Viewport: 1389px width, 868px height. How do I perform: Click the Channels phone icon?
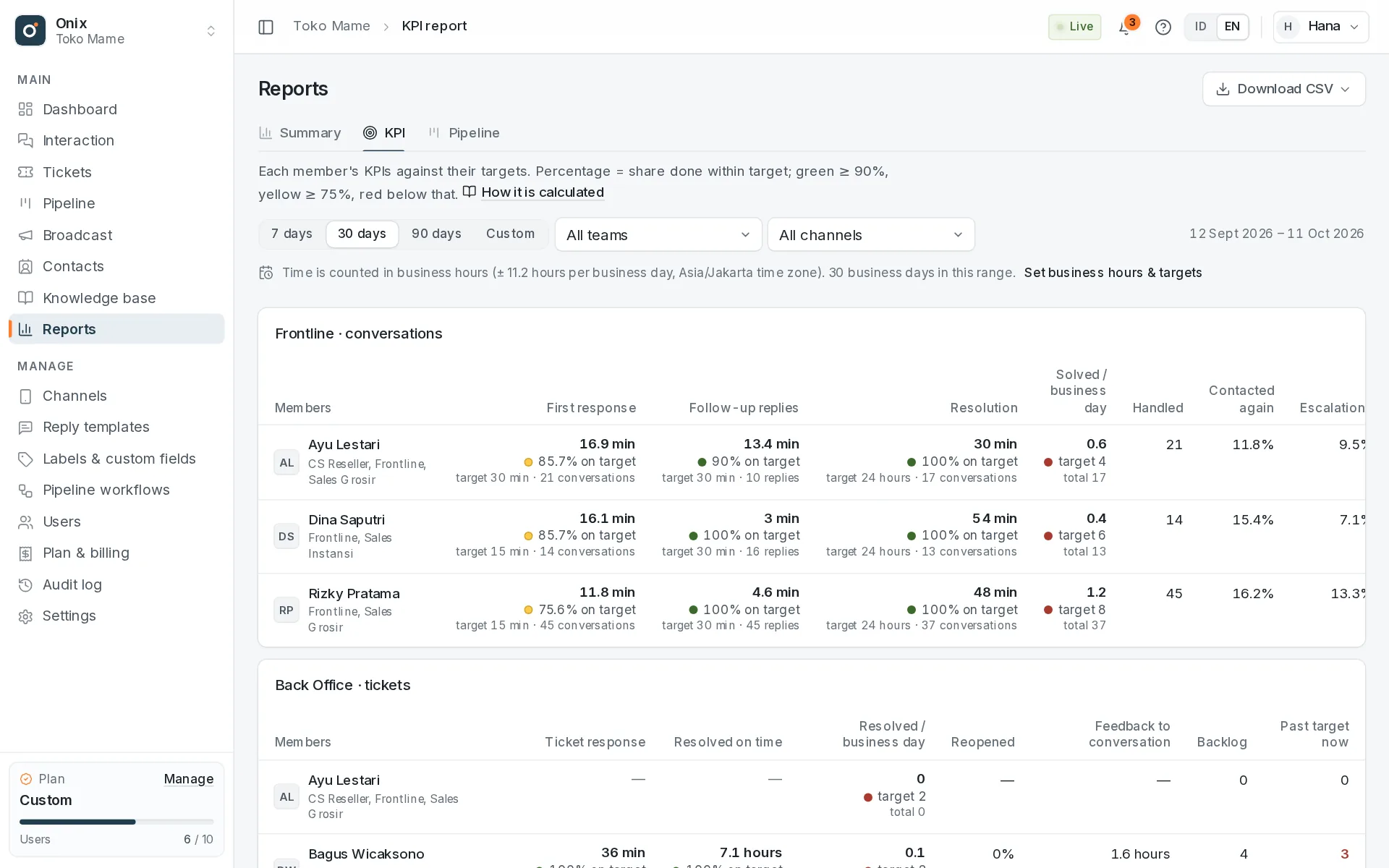click(26, 396)
